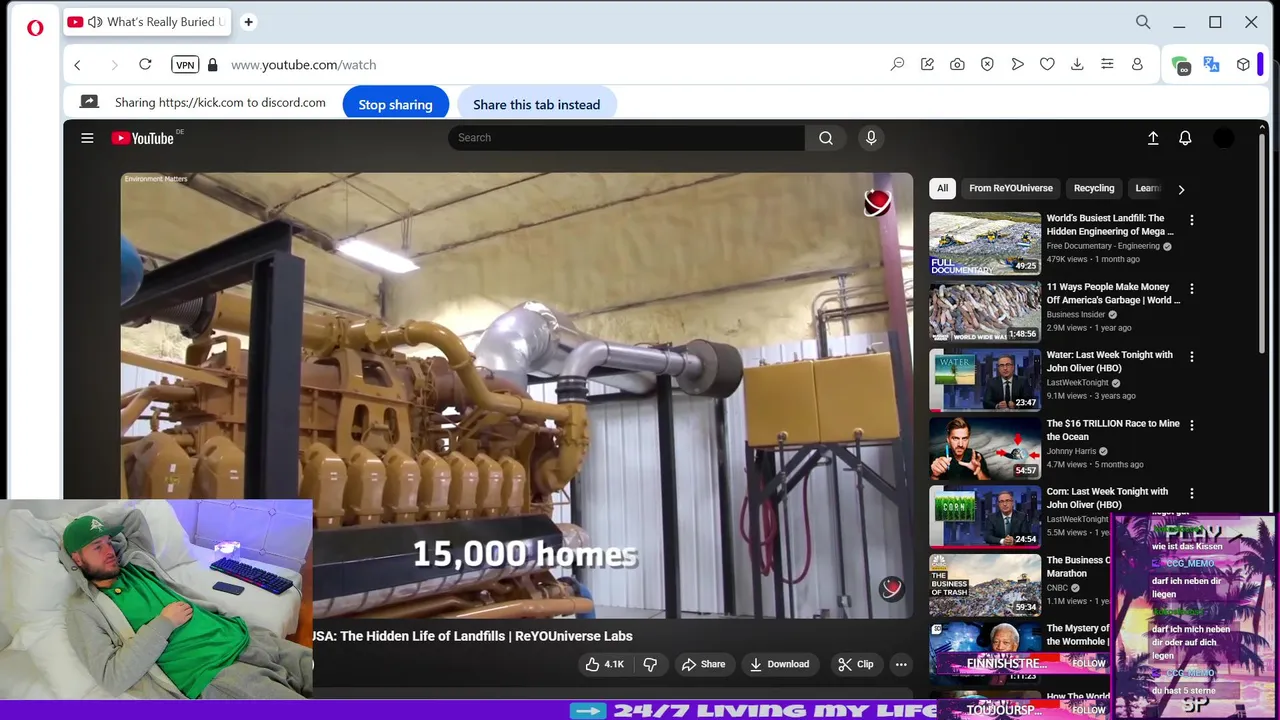The height and width of the screenshot is (720, 1280).
Task: Open the green chat extension icon
Action: pyautogui.click(x=1181, y=65)
